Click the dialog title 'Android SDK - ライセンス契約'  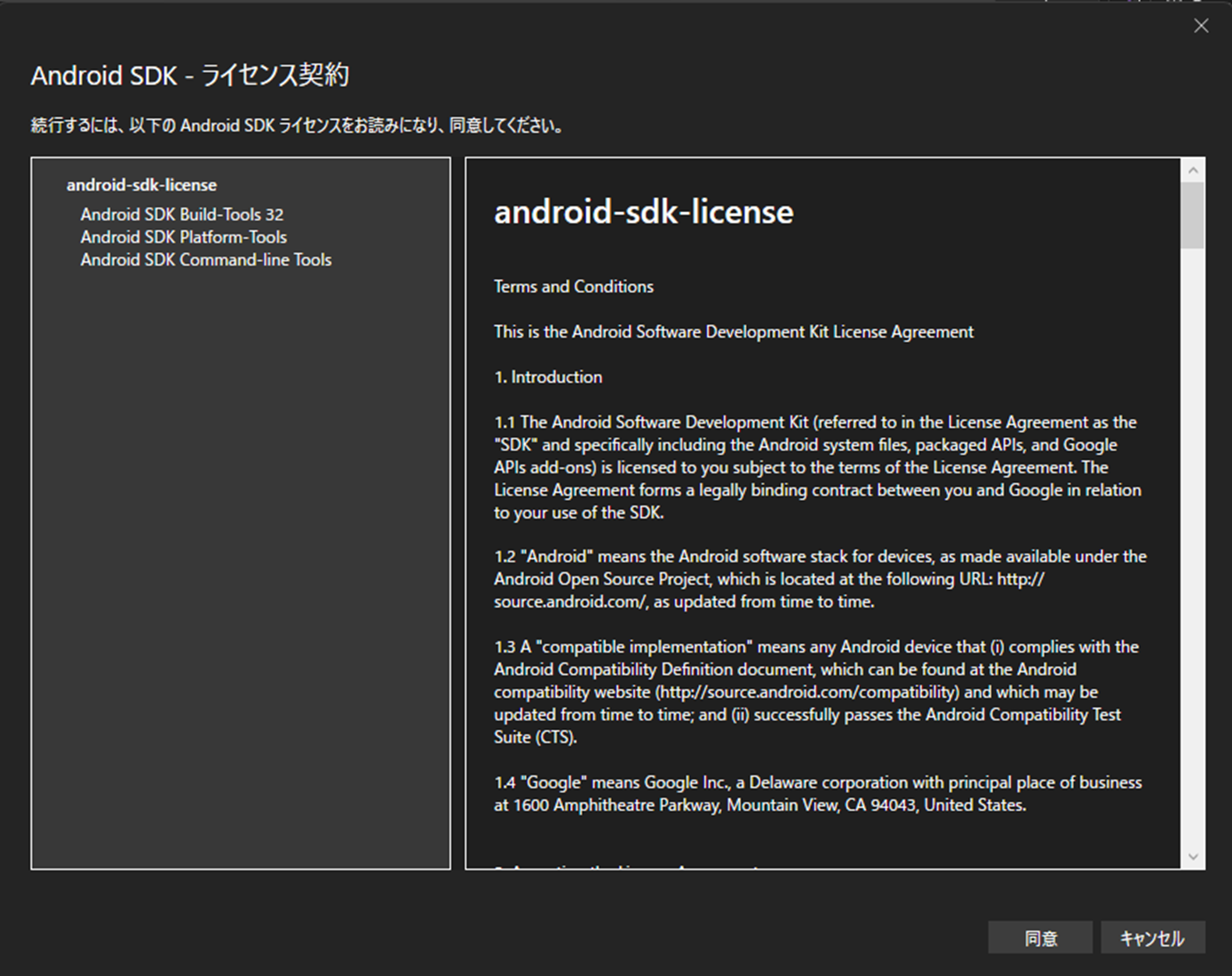coord(190,75)
